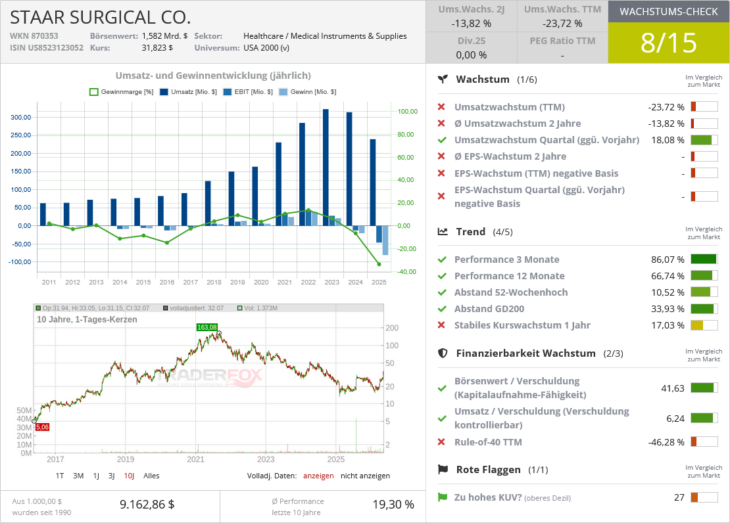
Task: Click the Umsatzwachstum Quartal green rating bar
Action: click(704, 140)
